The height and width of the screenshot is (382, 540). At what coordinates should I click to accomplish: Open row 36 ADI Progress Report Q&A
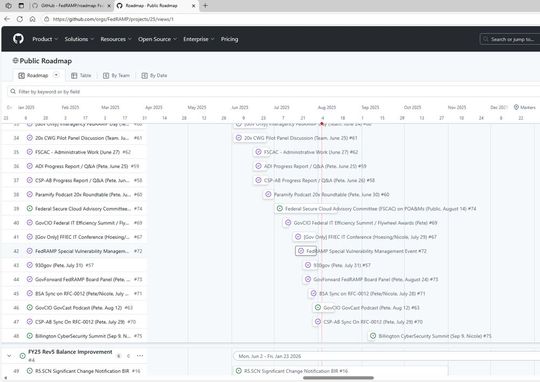(x=82, y=166)
